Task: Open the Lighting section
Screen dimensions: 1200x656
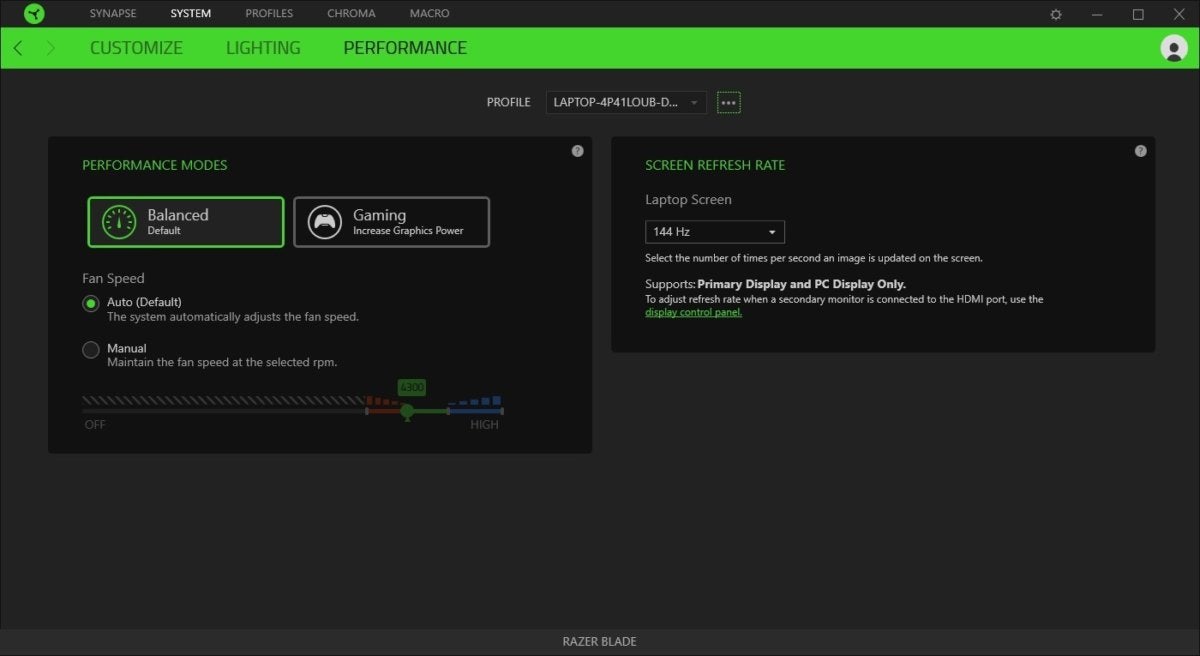Action: (x=263, y=48)
